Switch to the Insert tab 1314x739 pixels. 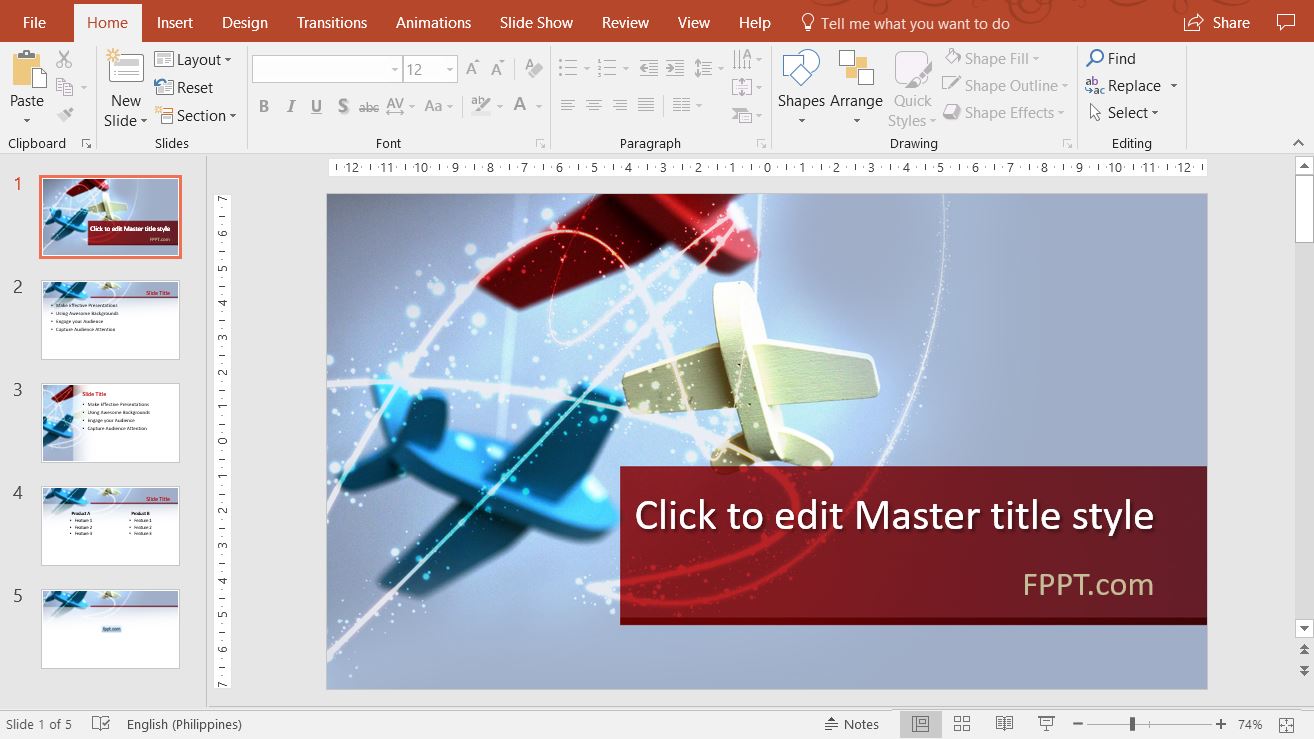pyautogui.click(x=175, y=22)
